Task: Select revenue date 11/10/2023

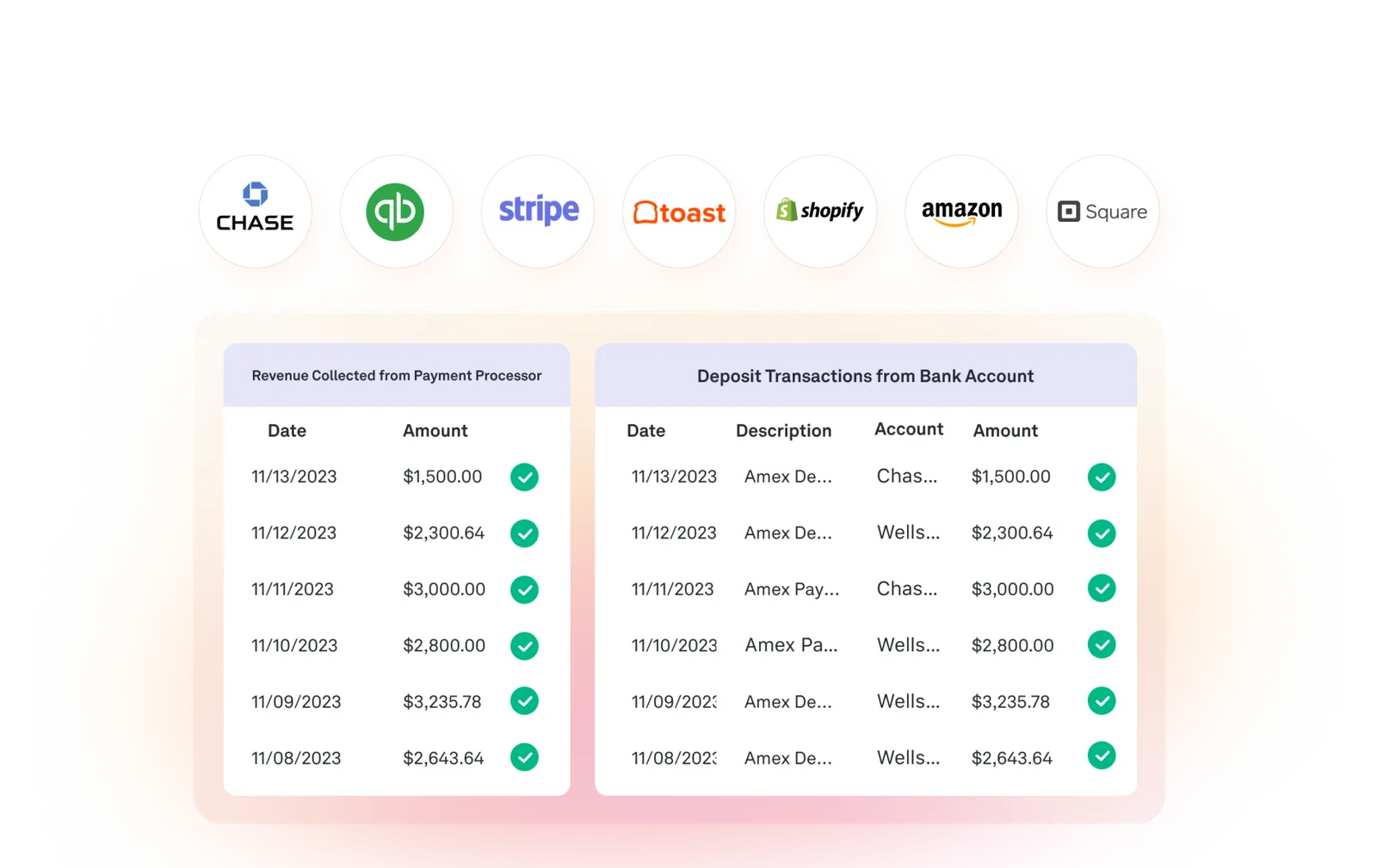Action: click(x=293, y=645)
